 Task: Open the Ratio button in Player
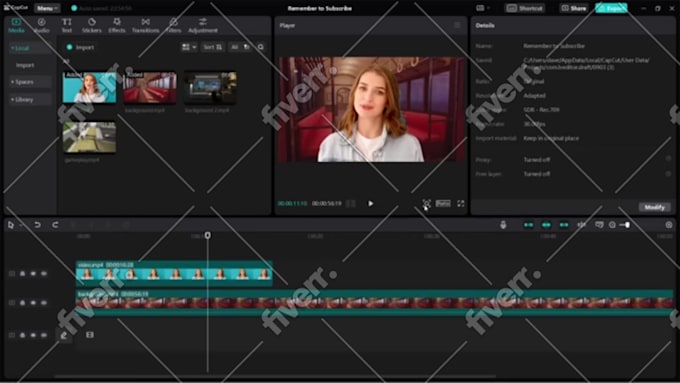[443, 203]
